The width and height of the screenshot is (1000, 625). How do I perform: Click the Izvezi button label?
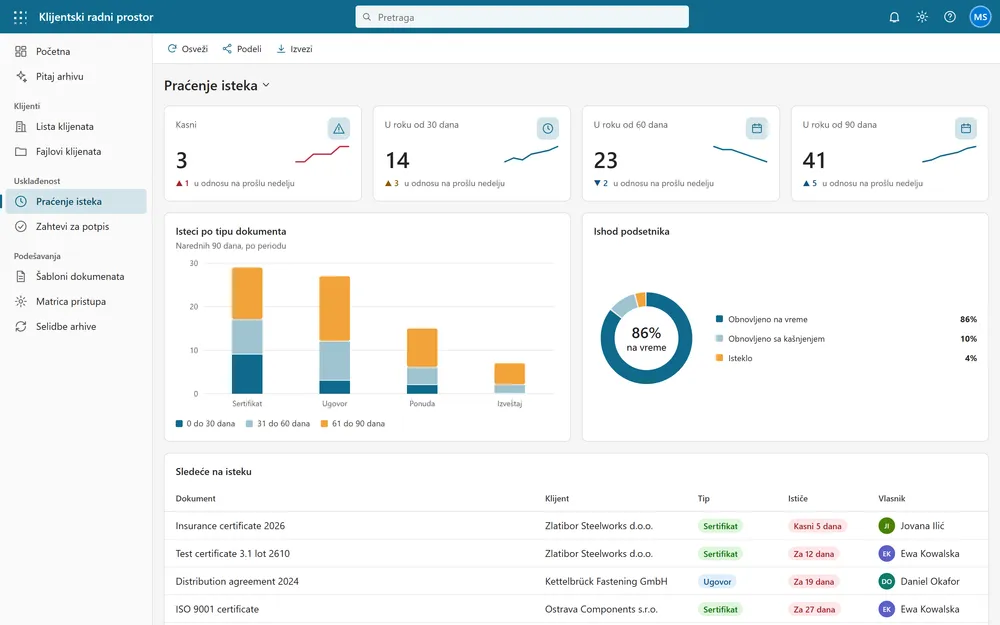pyautogui.click(x=301, y=48)
